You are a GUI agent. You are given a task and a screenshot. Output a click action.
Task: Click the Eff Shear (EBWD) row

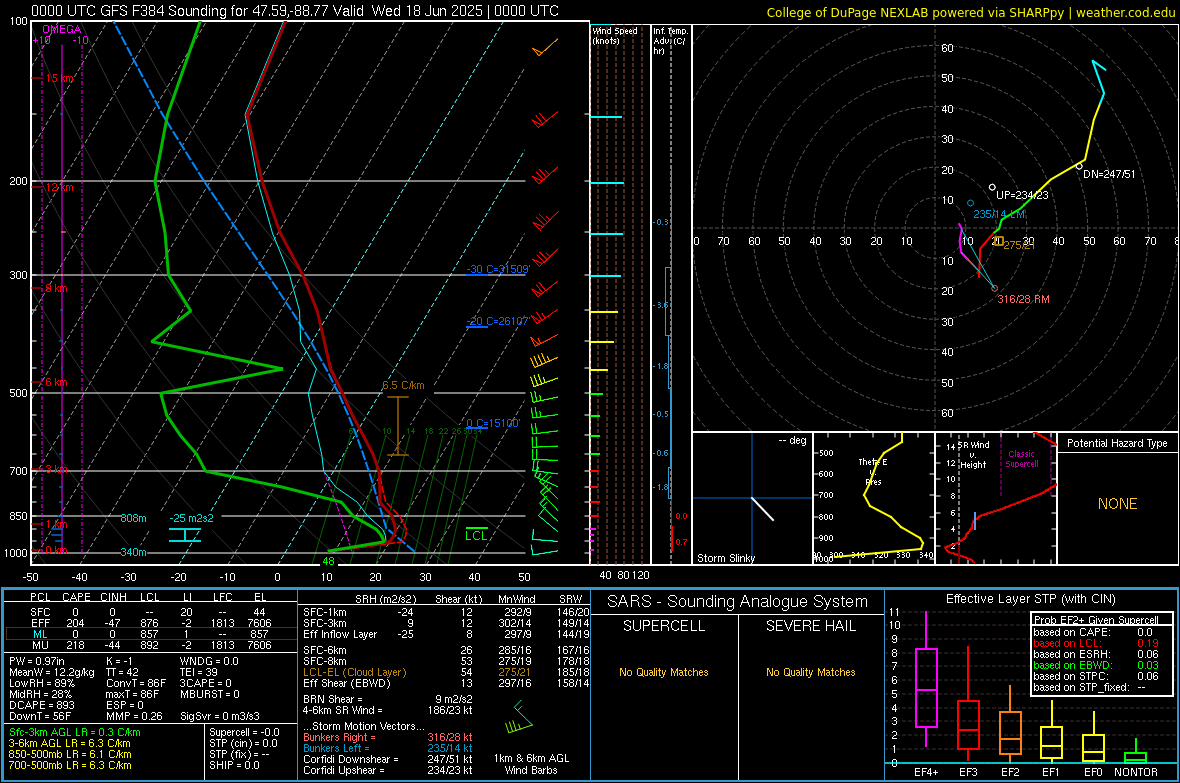pyautogui.click(x=446, y=684)
